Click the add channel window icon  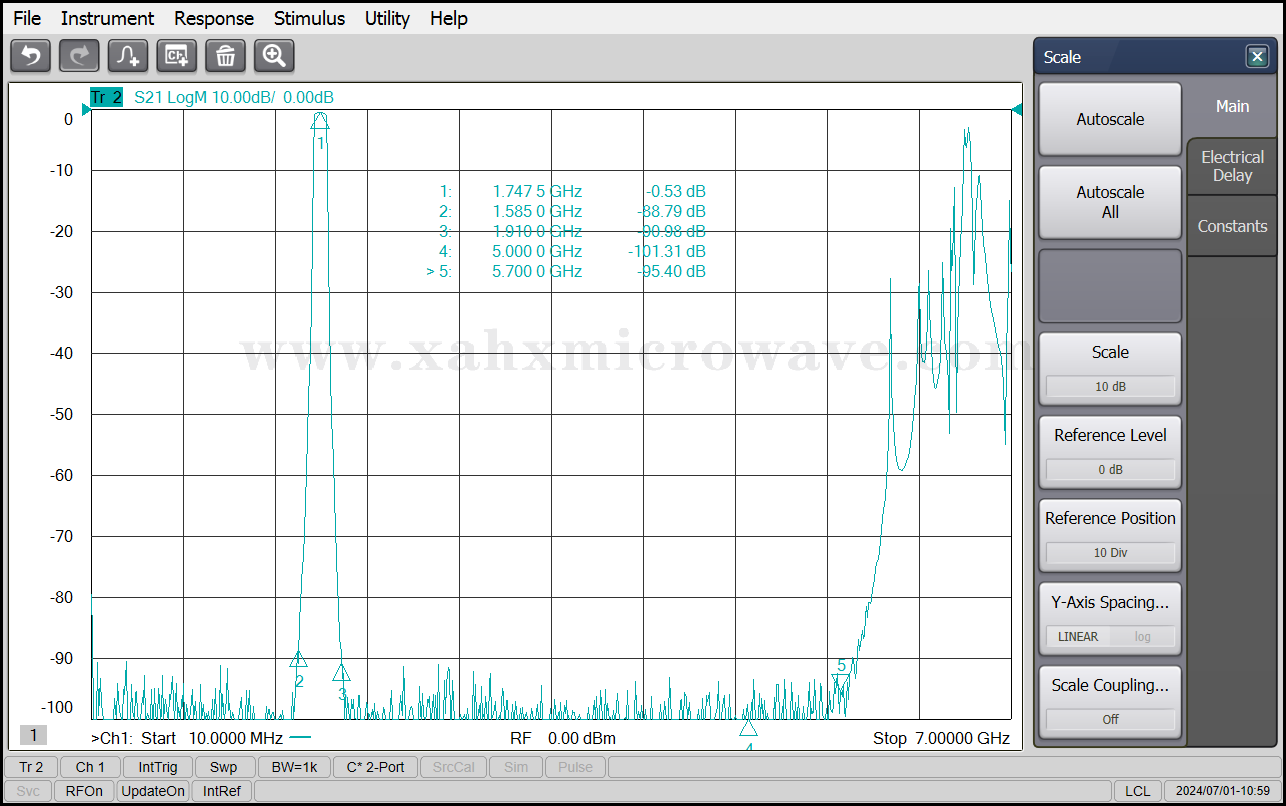[177, 56]
